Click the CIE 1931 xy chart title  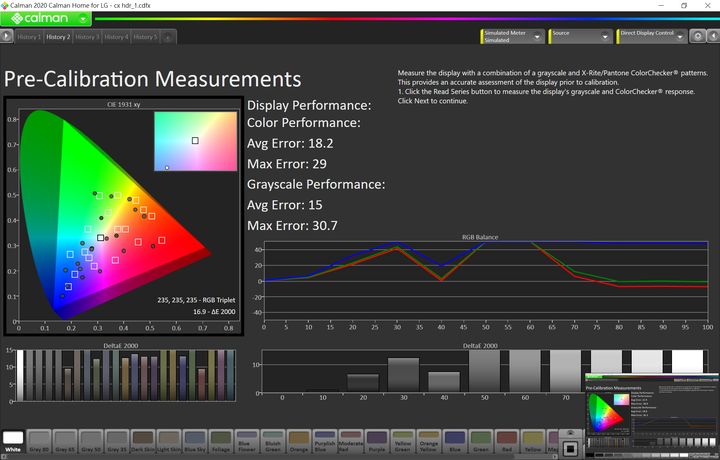(x=124, y=104)
